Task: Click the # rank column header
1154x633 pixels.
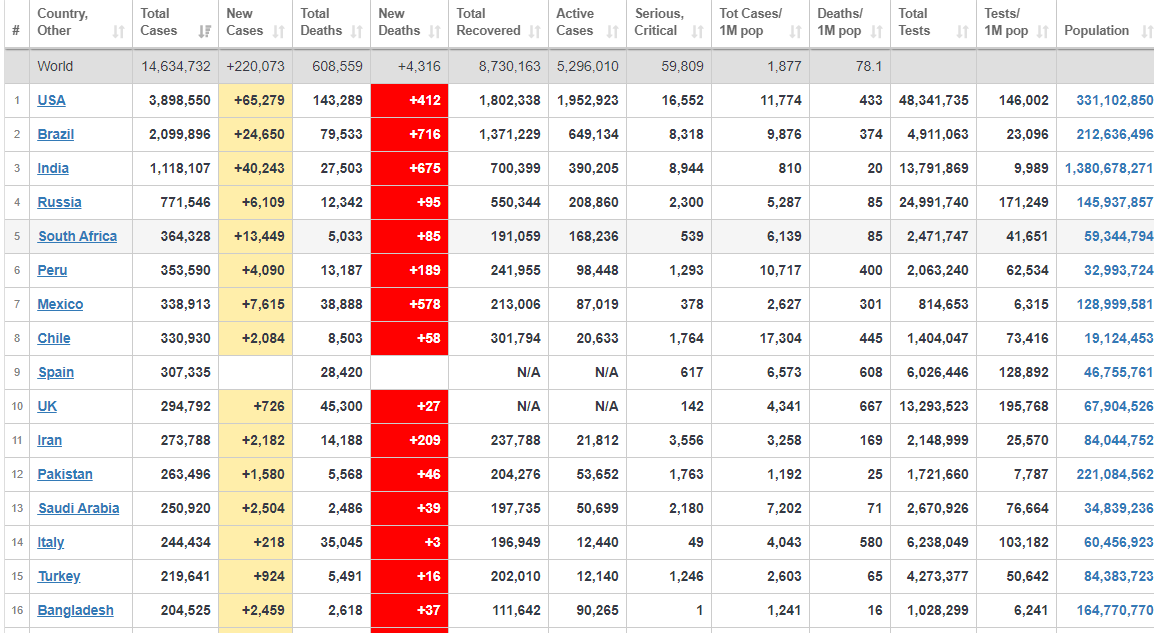Action: [x=16, y=24]
